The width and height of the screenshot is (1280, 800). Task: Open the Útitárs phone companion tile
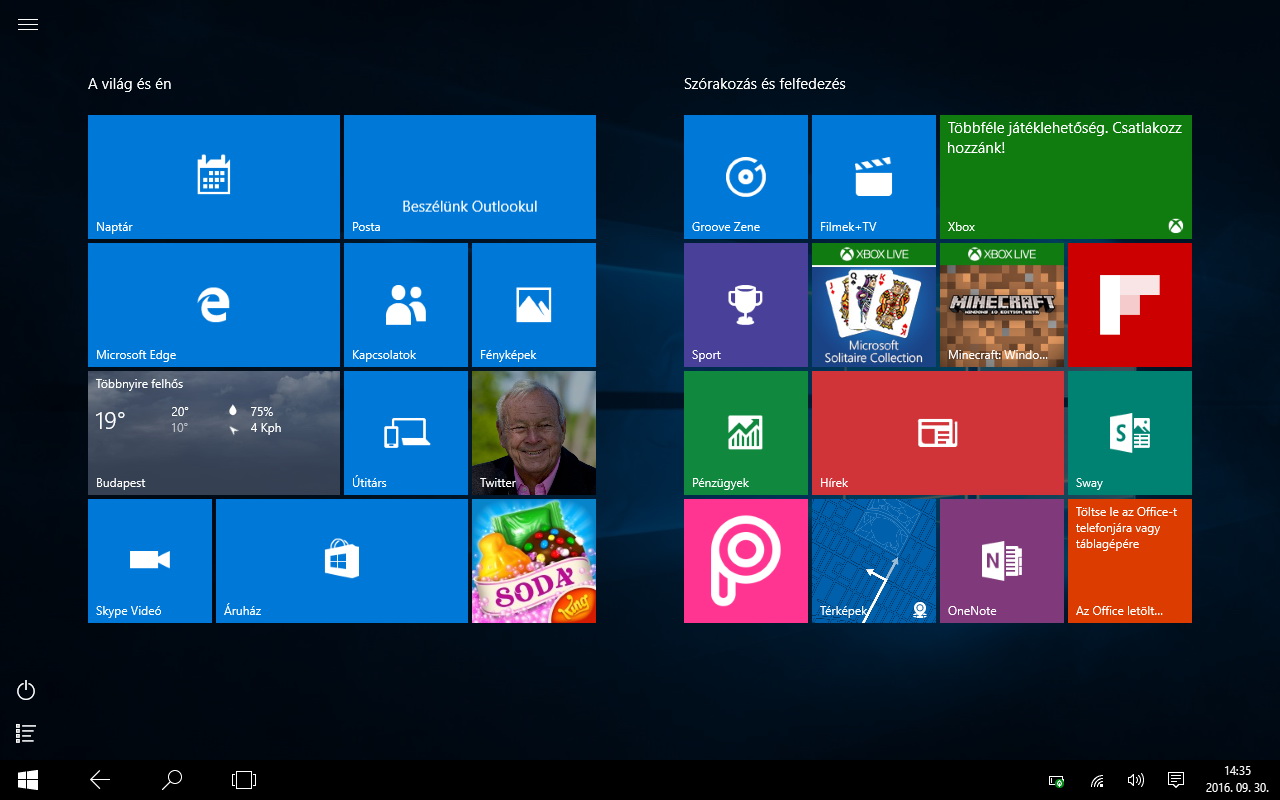coord(406,433)
